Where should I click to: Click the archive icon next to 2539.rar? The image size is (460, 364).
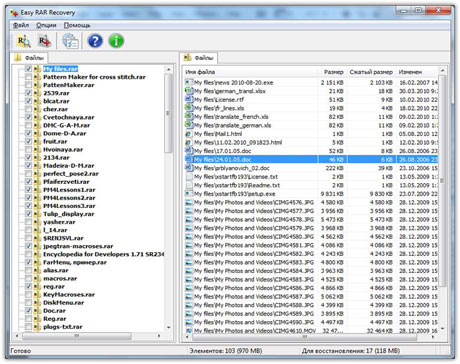tap(37, 93)
